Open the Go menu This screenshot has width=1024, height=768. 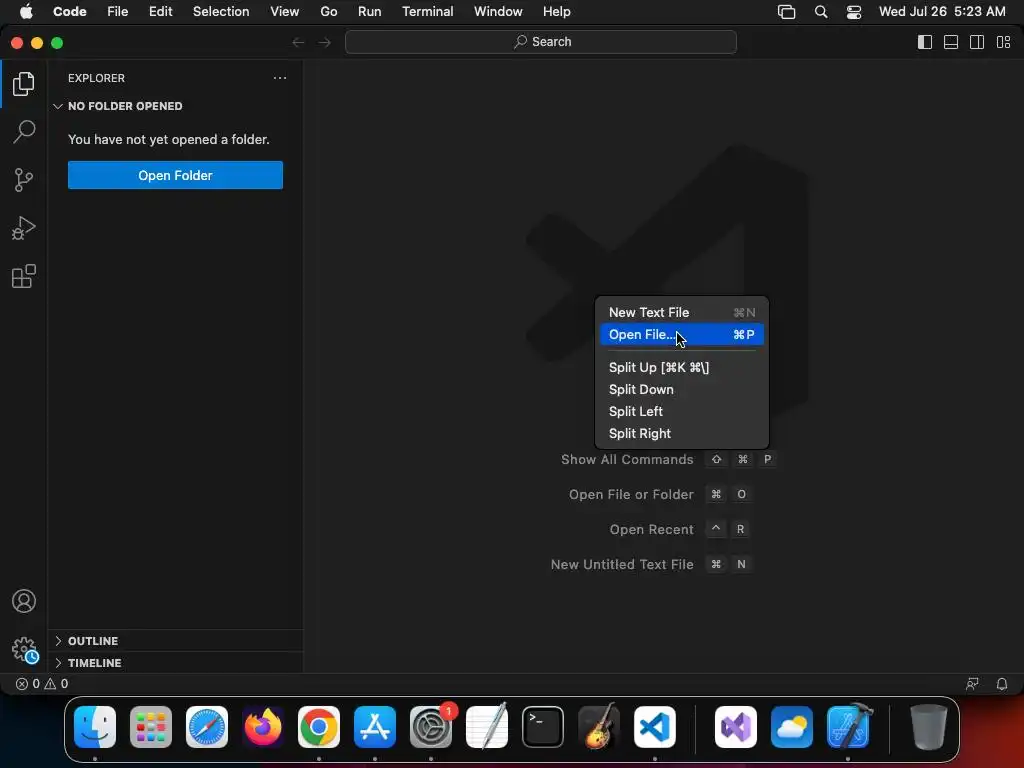328,12
